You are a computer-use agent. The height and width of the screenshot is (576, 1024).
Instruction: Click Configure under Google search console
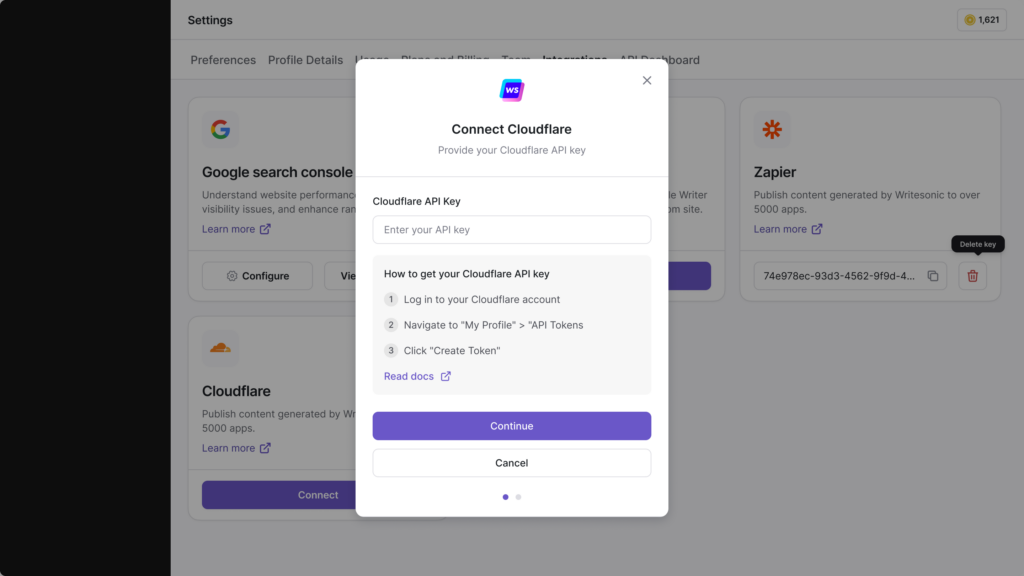click(257, 276)
